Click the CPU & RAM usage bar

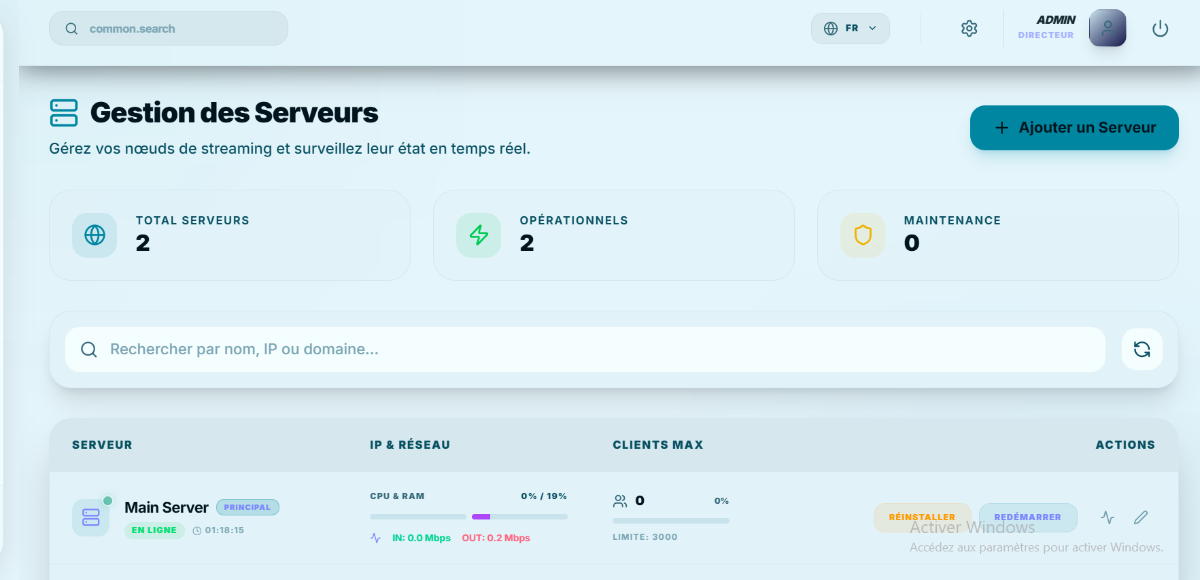[x=468, y=516]
